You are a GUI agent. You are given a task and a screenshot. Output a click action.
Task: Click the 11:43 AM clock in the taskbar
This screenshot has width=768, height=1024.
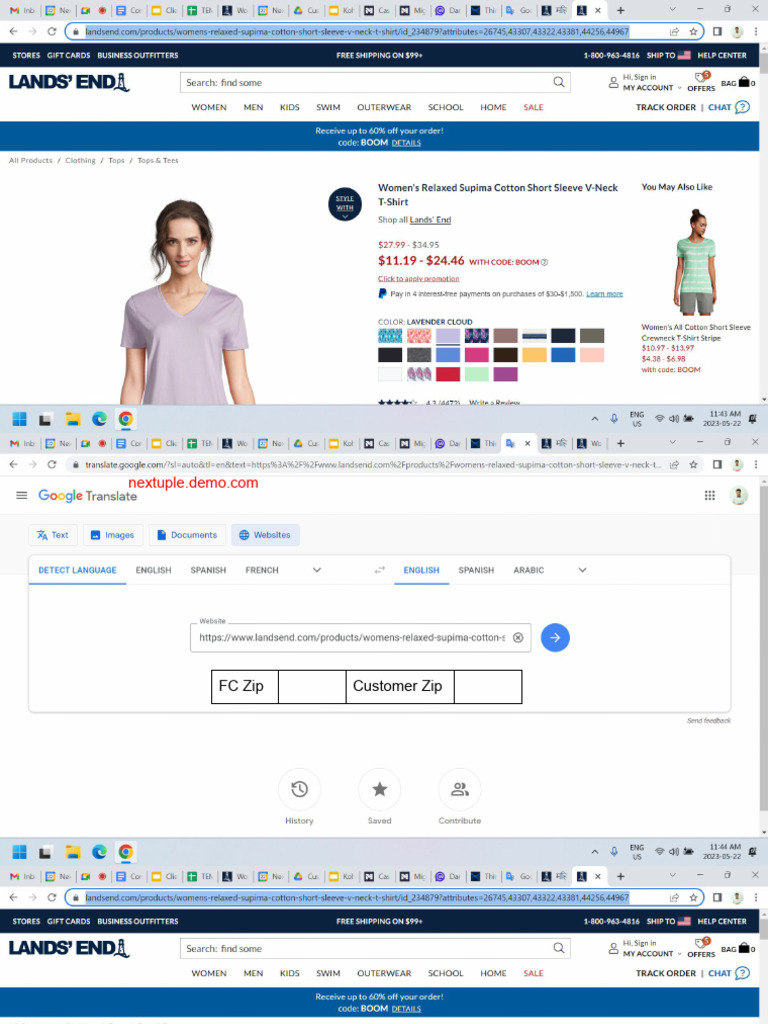point(724,419)
